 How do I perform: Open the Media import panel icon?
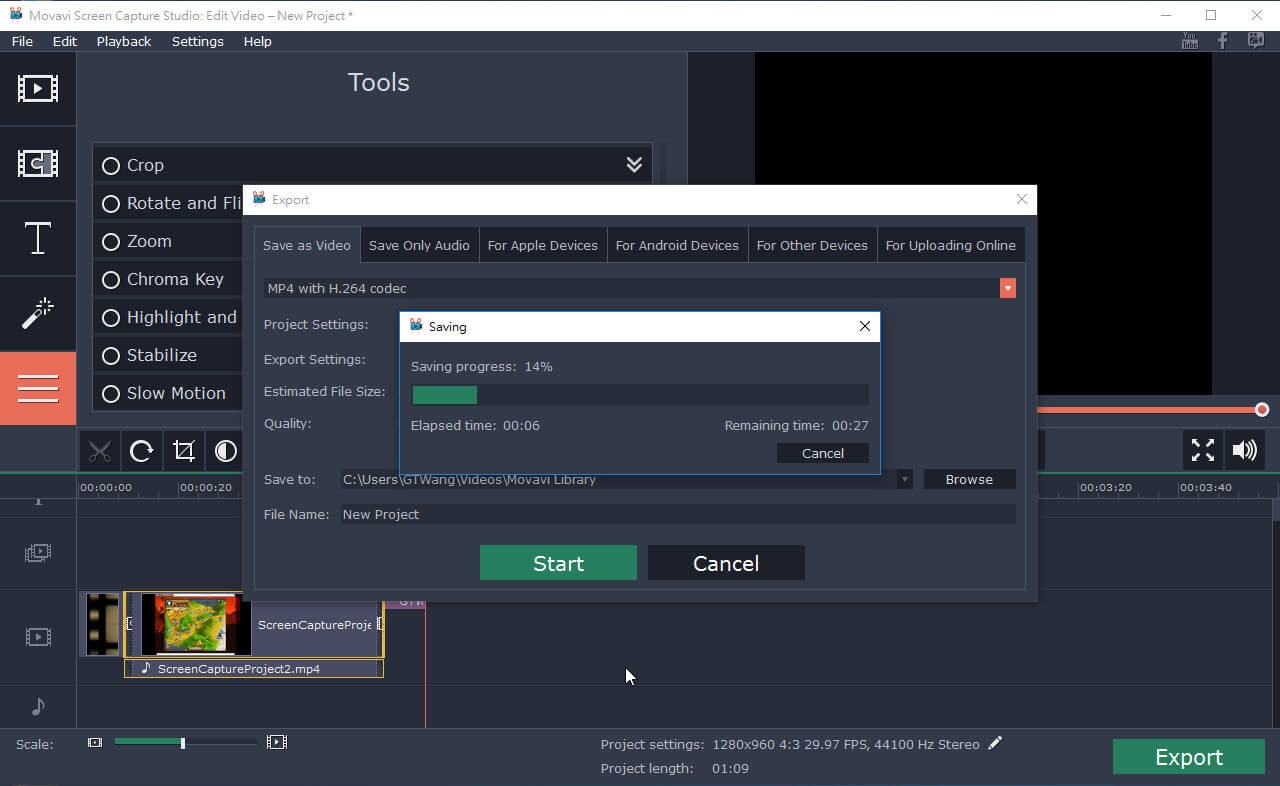point(38,88)
